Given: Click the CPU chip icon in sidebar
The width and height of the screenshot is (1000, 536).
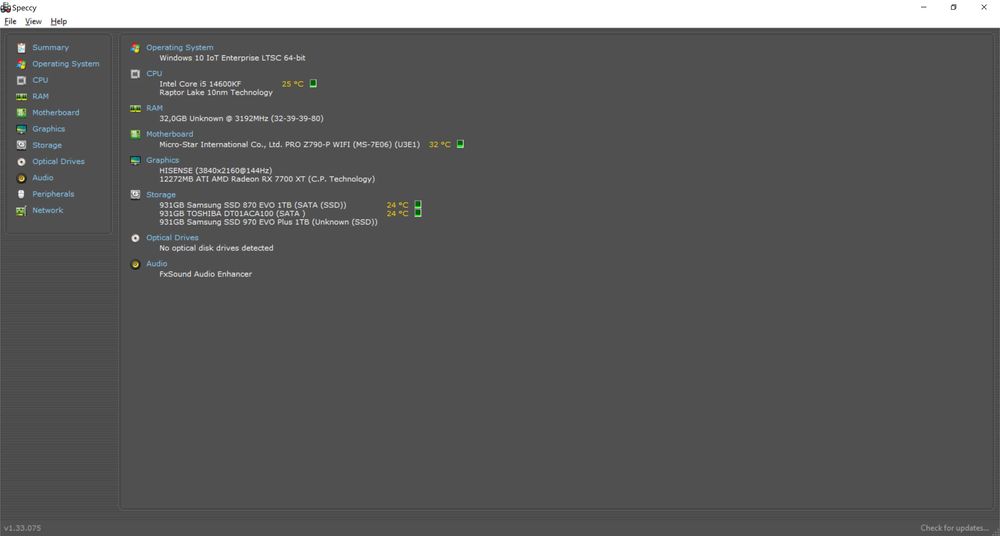Looking at the screenshot, I should [x=21, y=80].
